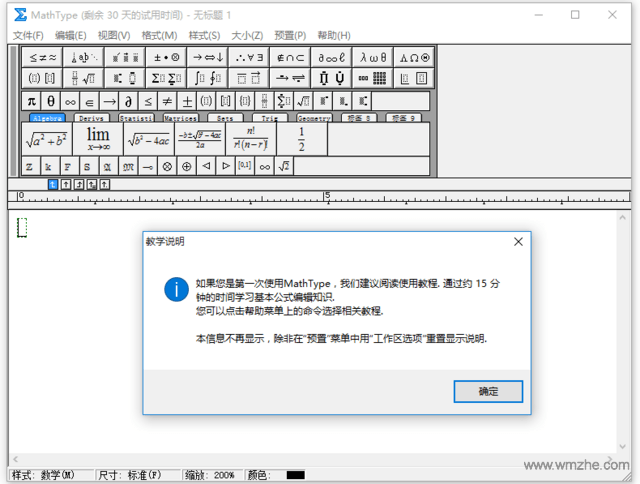The height and width of the screenshot is (484, 640).
Task: Insert the one-half fraction expression
Action: click(x=302, y=139)
